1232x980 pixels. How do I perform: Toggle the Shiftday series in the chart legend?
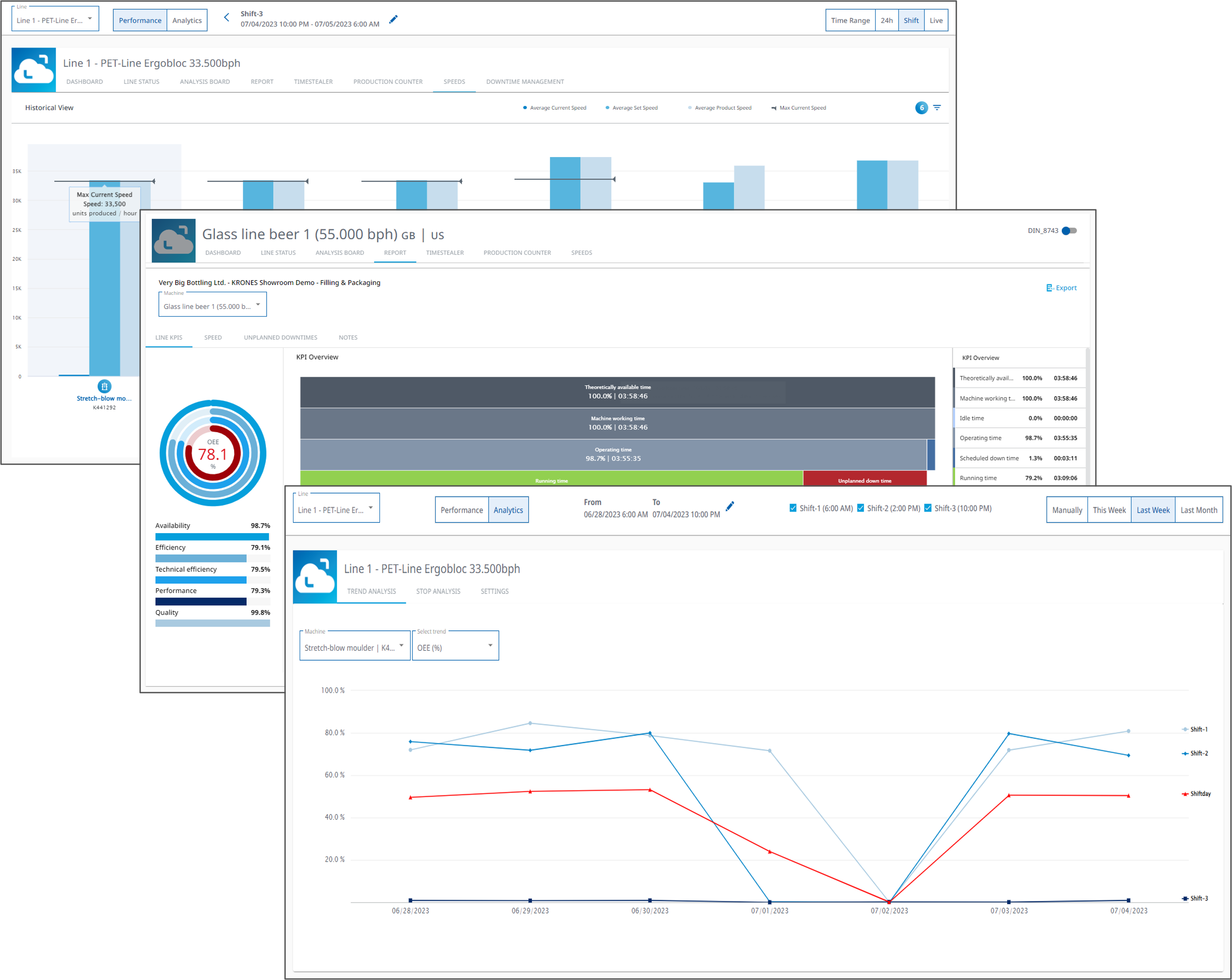(x=1196, y=794)
